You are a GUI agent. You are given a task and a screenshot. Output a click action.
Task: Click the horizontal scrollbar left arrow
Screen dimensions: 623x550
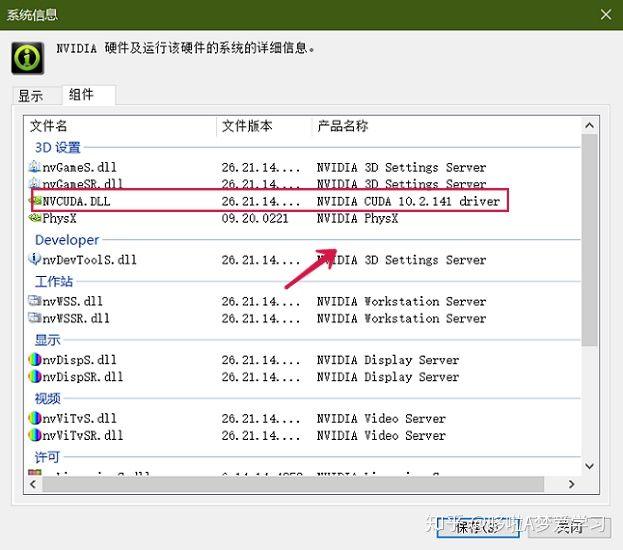(x=33, y=484)
